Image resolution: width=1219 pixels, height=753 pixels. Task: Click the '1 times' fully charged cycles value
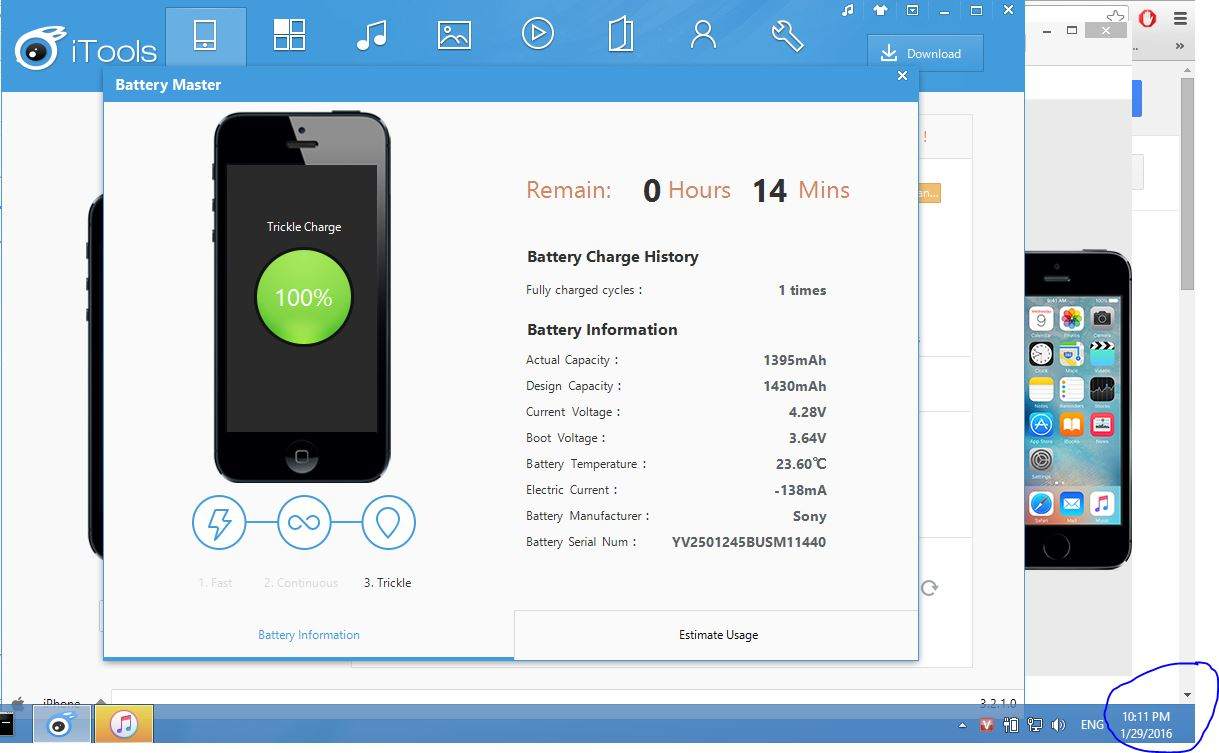click(x=802, y=290)
